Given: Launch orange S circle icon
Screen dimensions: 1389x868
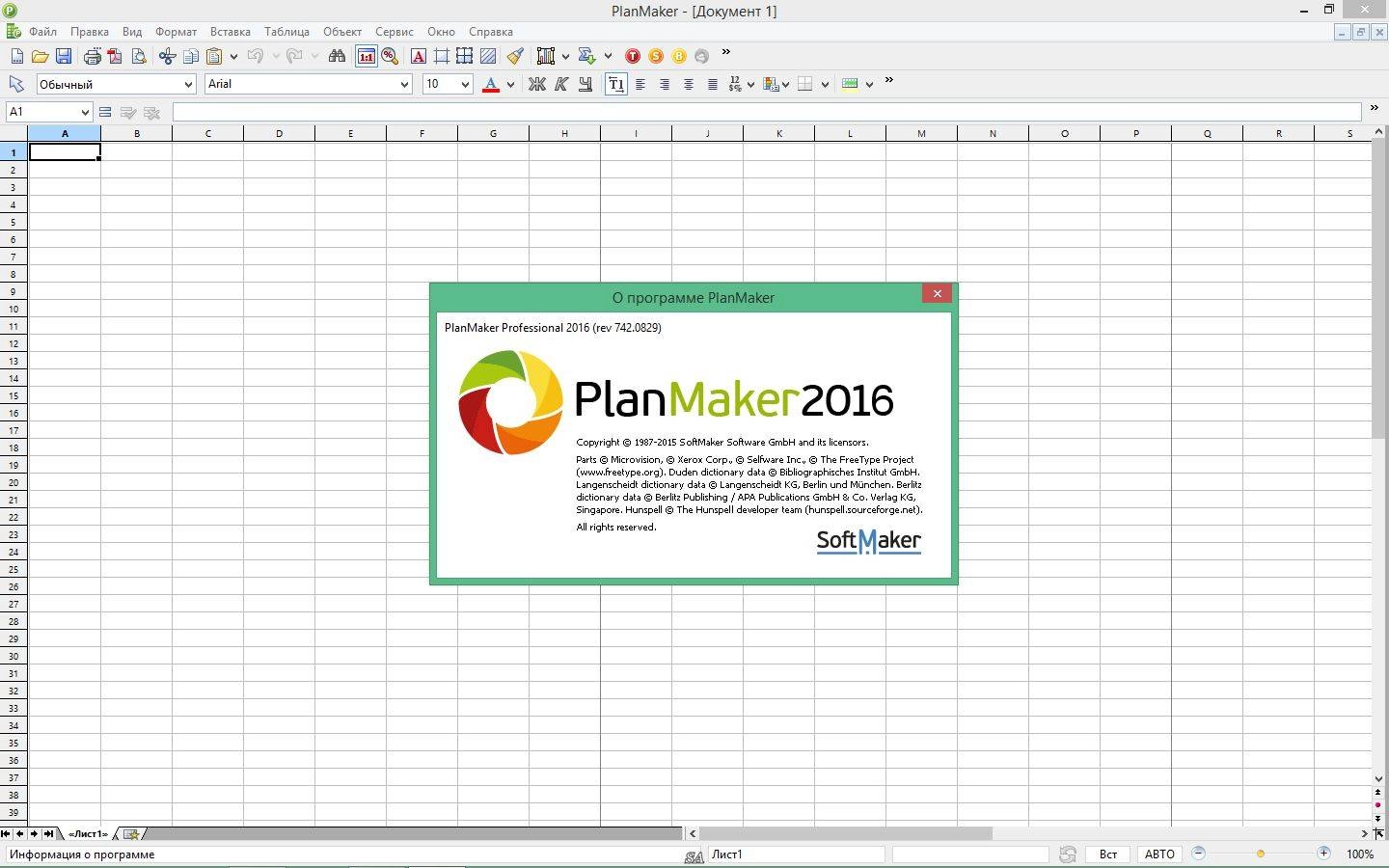Looking at the screenshot, I should click(x=656, y=56).
